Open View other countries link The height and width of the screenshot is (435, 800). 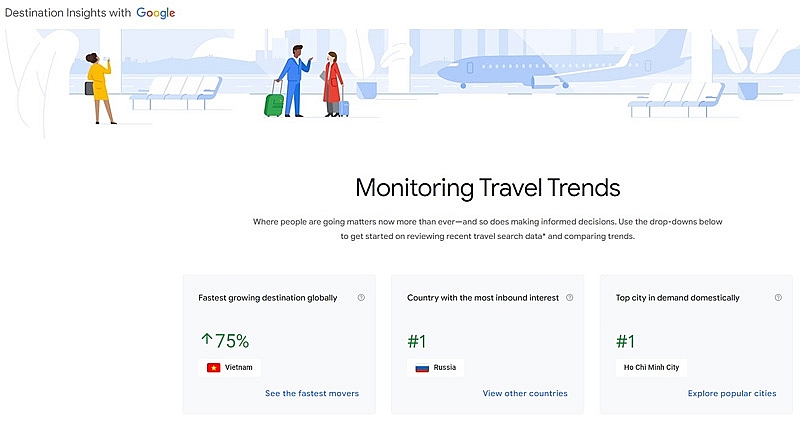coord(525,394)
